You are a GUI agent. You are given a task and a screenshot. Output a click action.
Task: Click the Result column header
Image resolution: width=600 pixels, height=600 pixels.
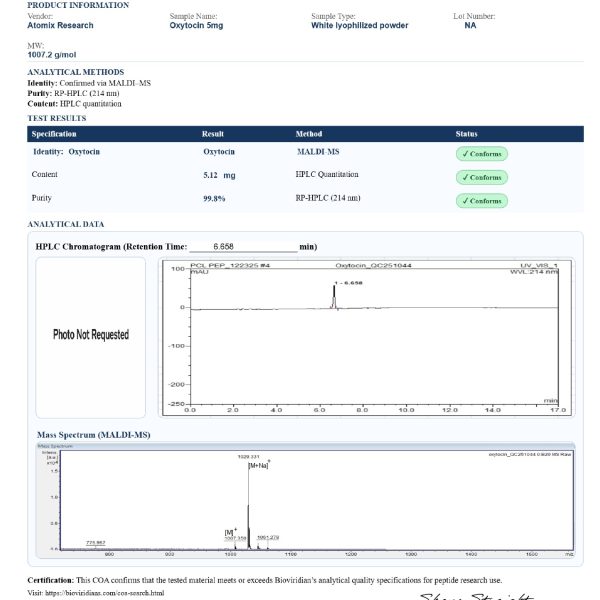pyautogui.click(x=213, y=134)
